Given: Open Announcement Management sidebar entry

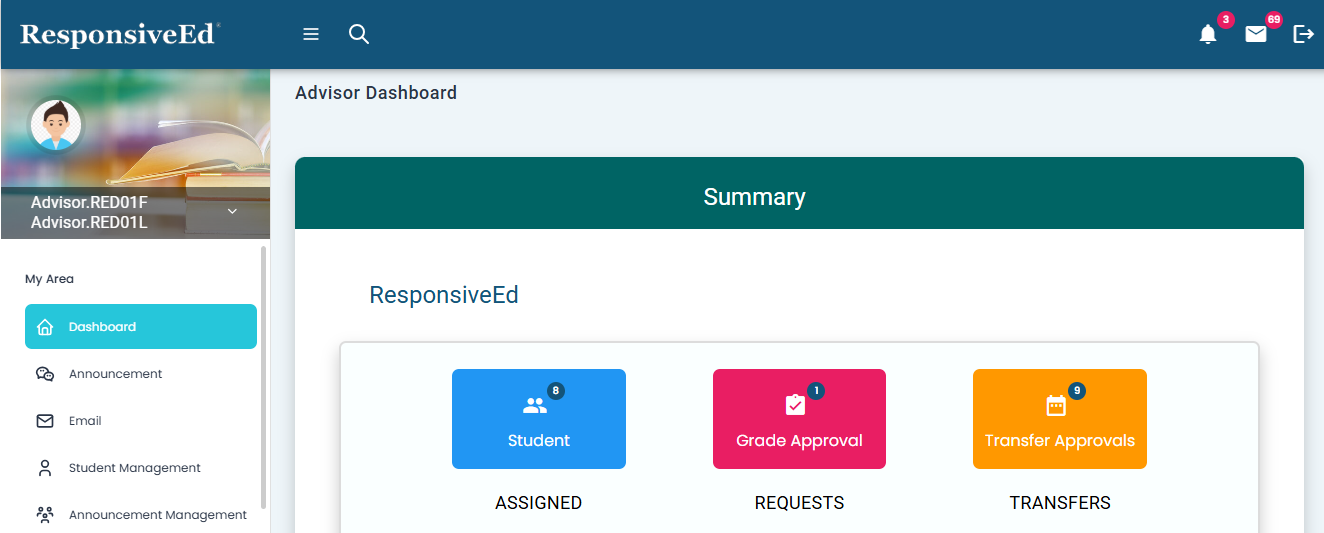Looking at the screenshot, I should coord(157,515).
